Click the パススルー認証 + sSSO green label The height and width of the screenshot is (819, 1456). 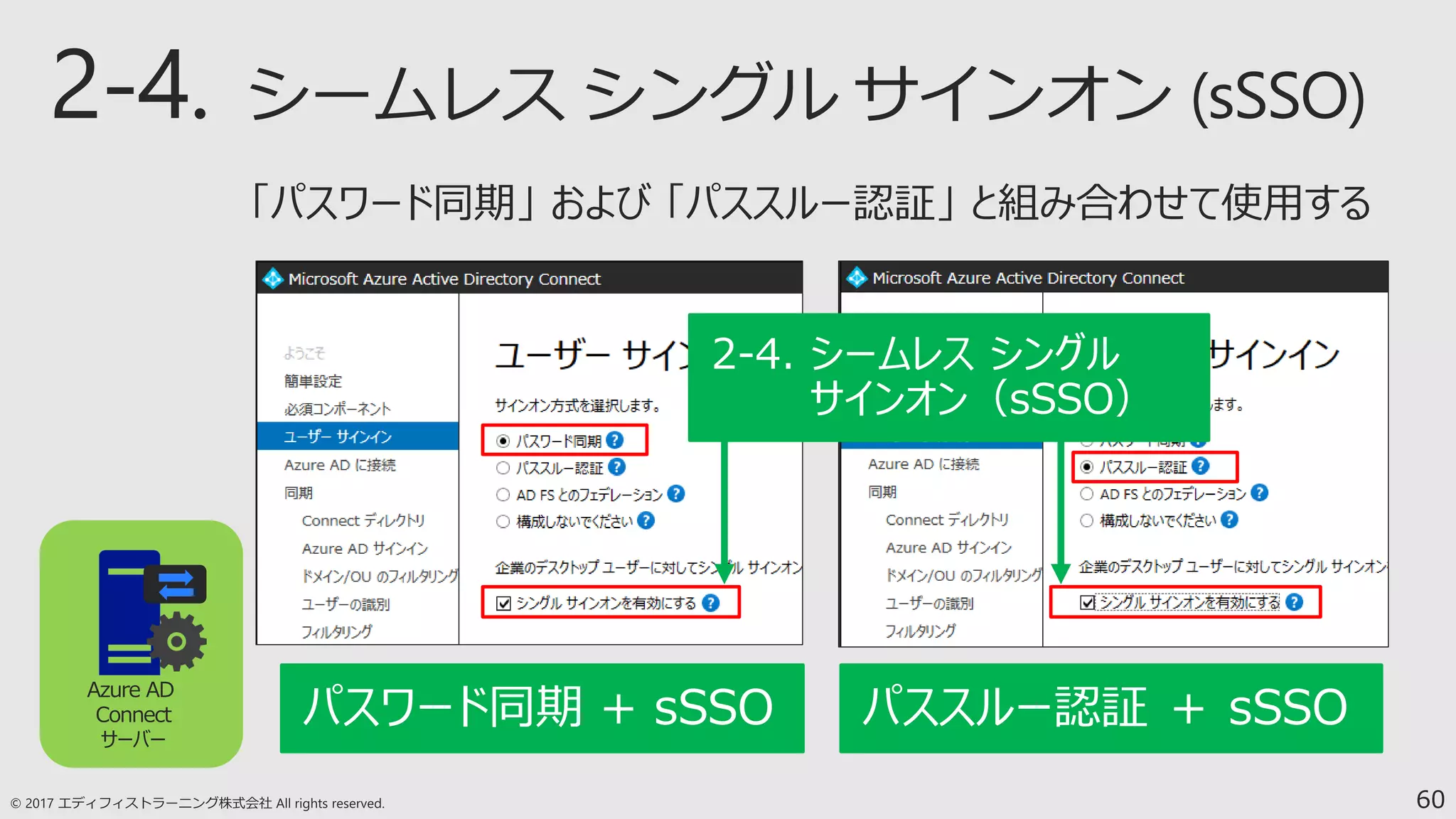point(1110,708)
